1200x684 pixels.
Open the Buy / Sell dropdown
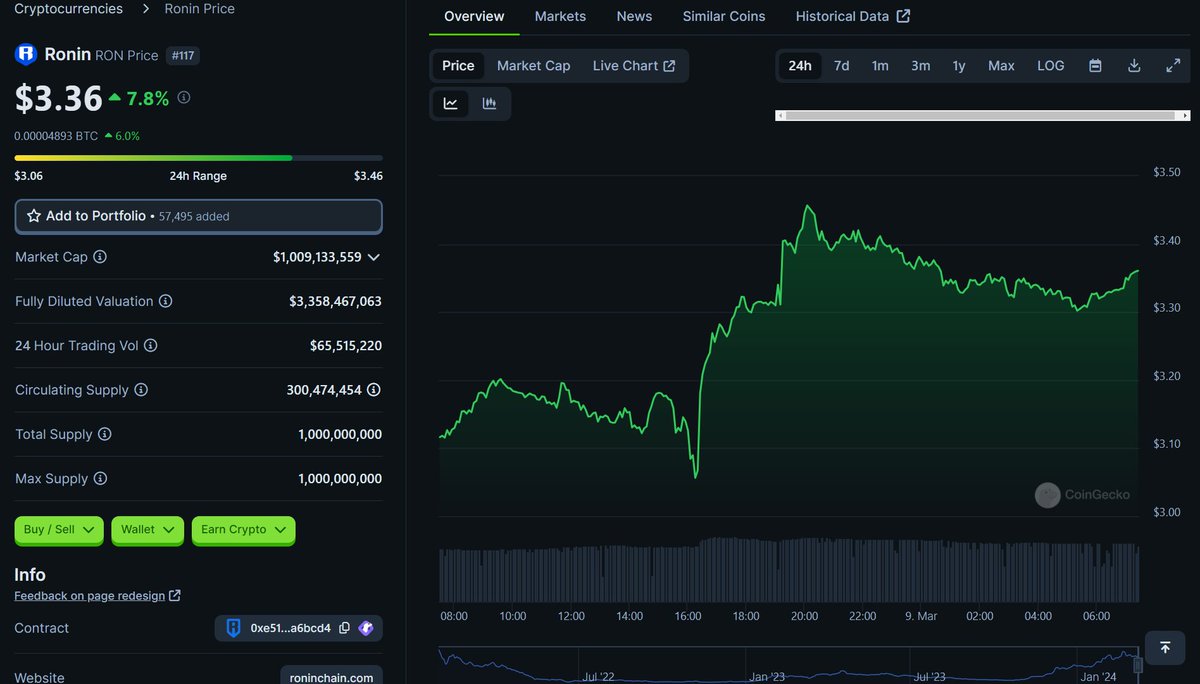[x=59, y=530]
